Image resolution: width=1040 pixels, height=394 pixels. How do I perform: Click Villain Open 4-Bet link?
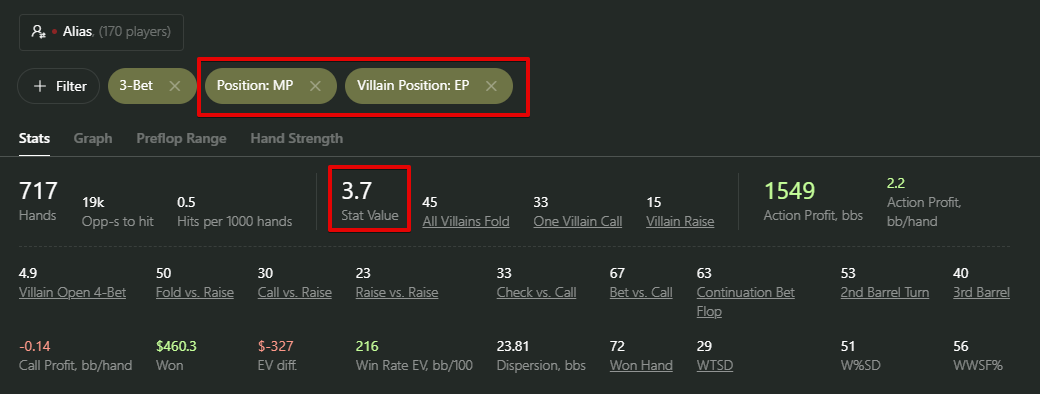(x=72, y=293)
